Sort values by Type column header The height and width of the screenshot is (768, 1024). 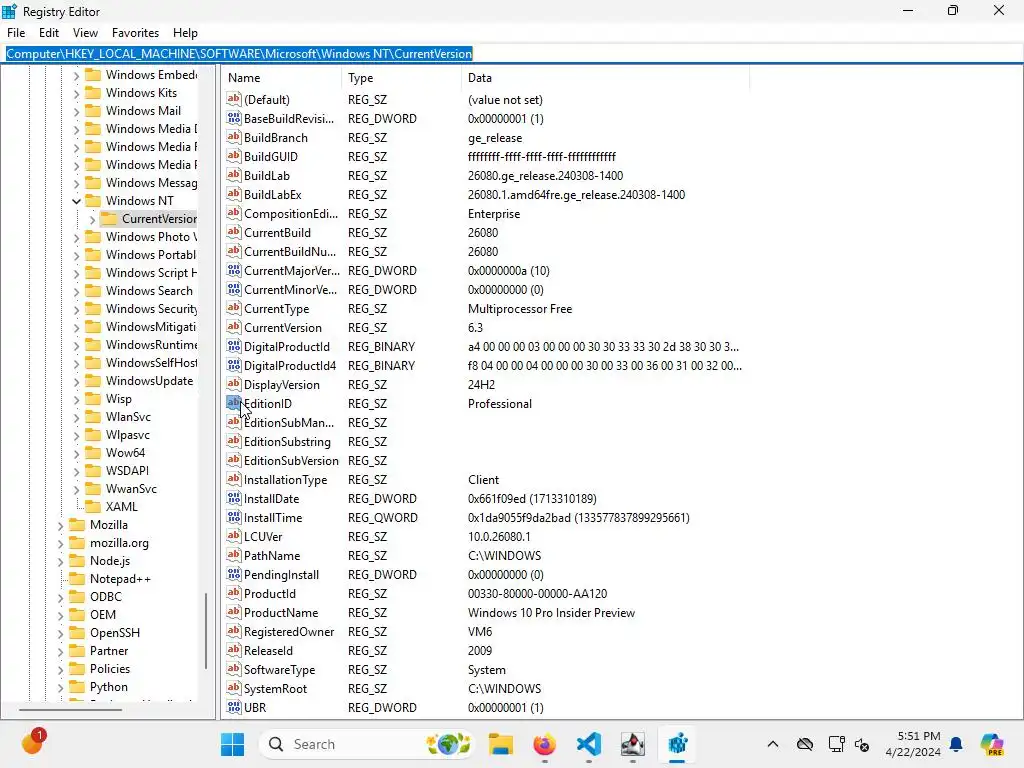(401, 78)
